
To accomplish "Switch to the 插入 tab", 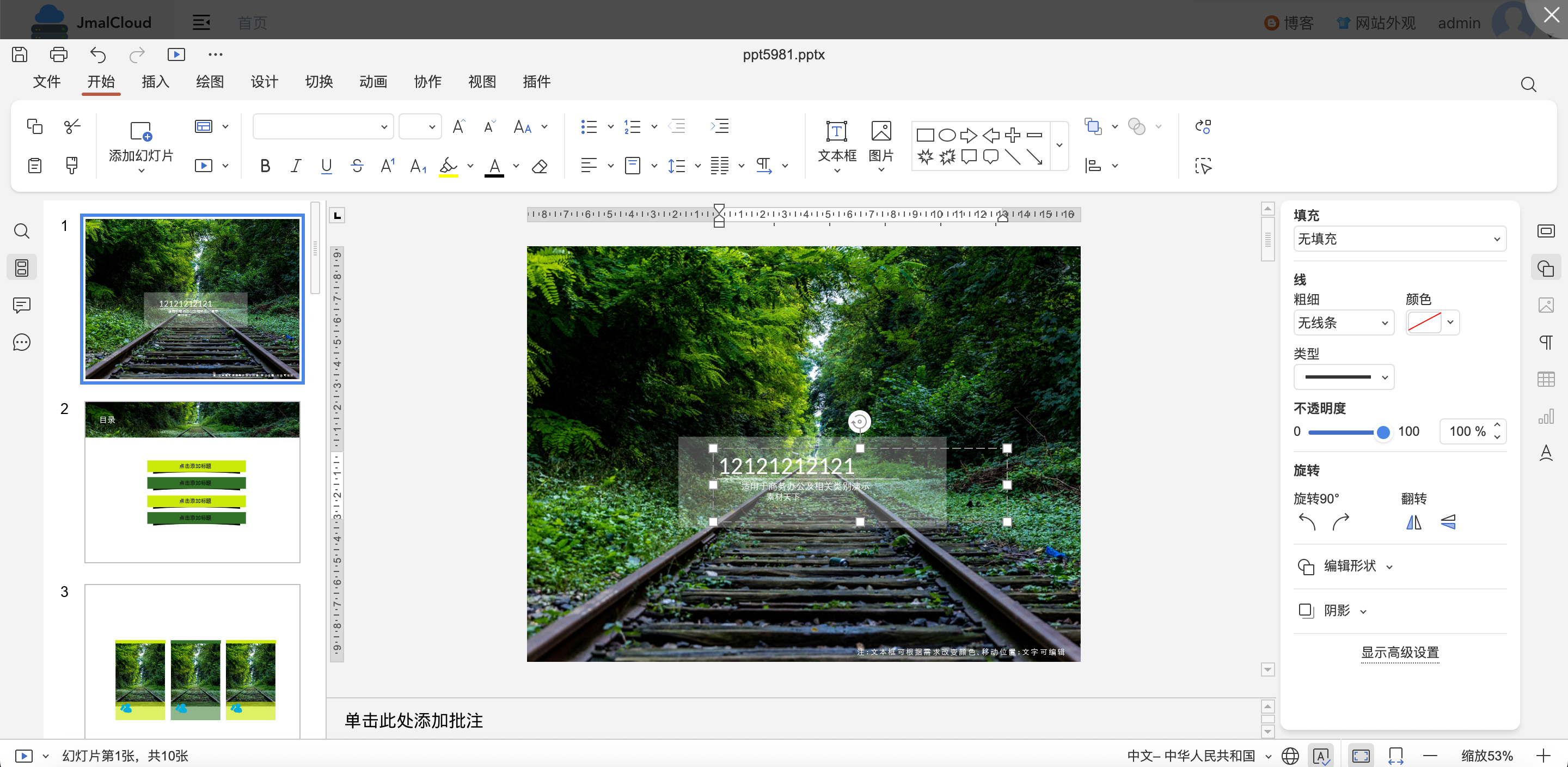I will coord(155,82).
